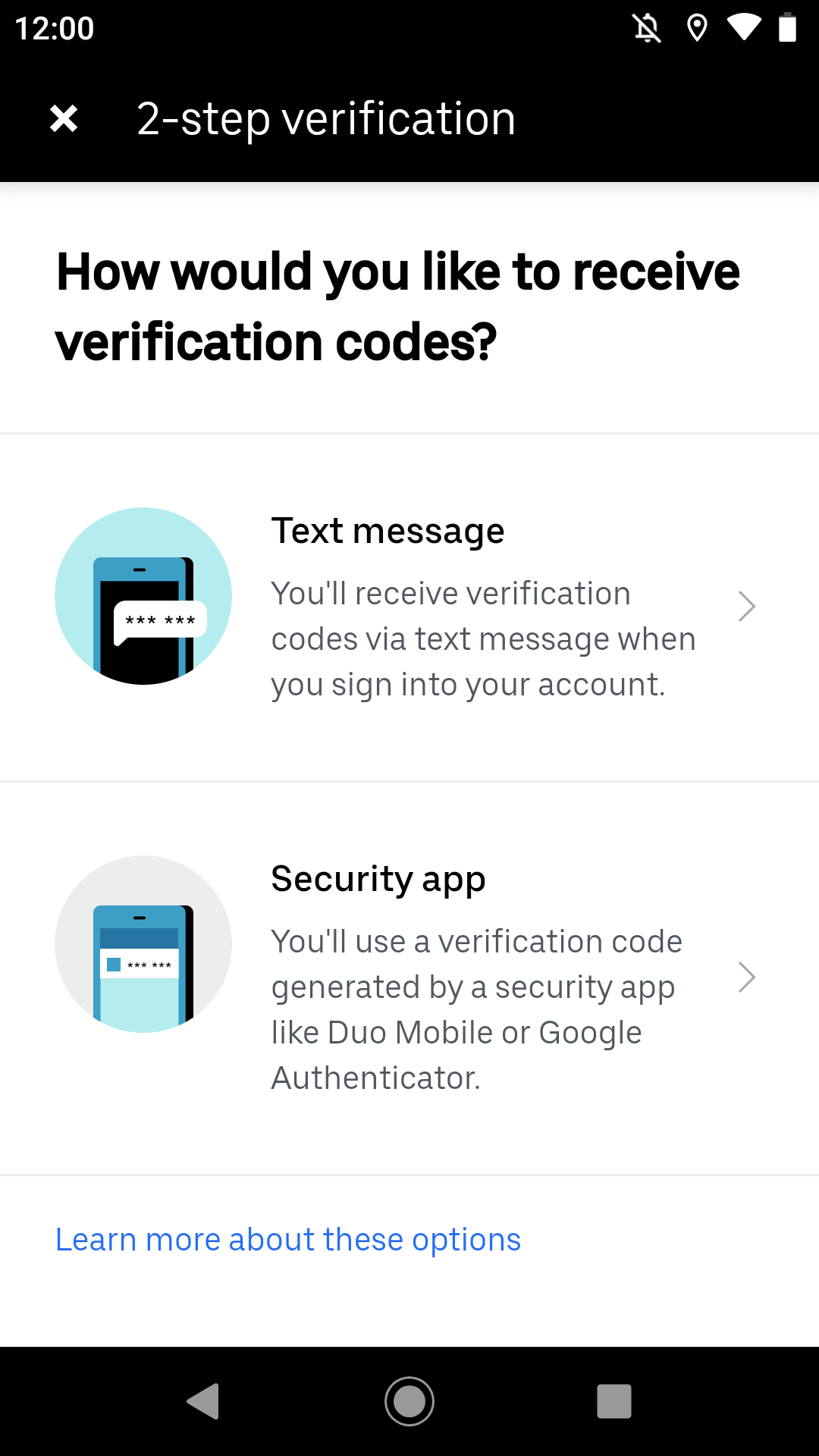Choose the Duo Mobile or Google Authenticator description
The height and width of the screenshot is (1456, 819).
(x=477, y=1010)
